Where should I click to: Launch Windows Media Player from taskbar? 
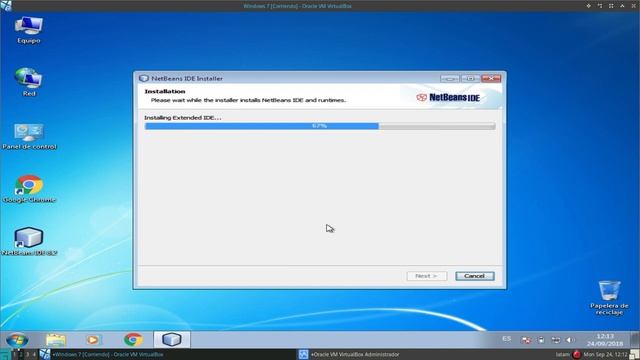pos(93,340)
